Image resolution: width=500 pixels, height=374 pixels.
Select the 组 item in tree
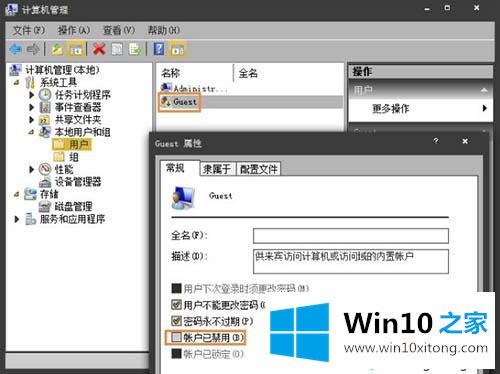click(74, 157)
